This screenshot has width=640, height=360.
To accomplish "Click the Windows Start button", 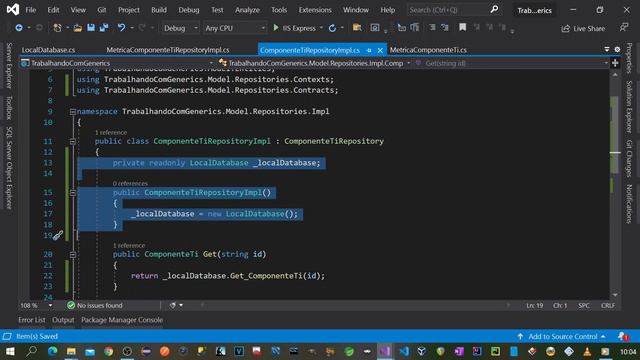I will pos(10,351).
